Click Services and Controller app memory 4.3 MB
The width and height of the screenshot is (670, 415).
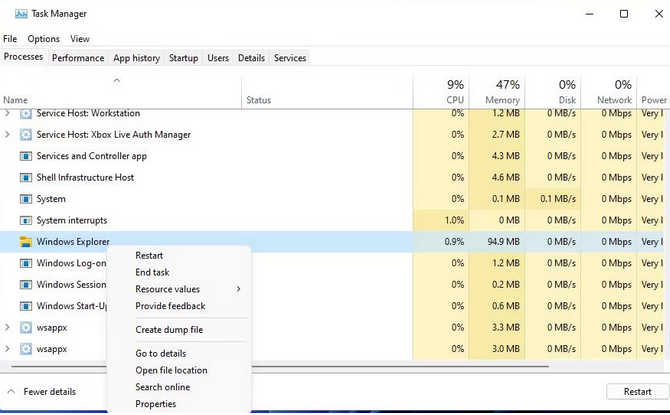[x=505, y=156]
